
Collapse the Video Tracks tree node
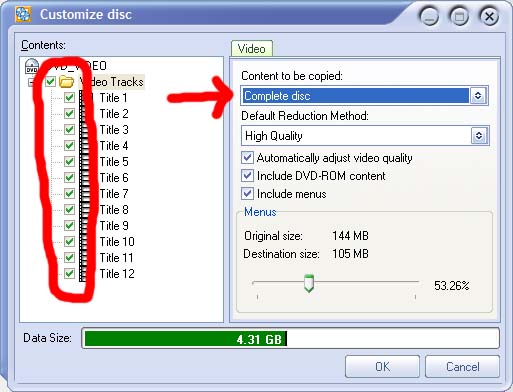pyautogui.click(x=31, y=82)
